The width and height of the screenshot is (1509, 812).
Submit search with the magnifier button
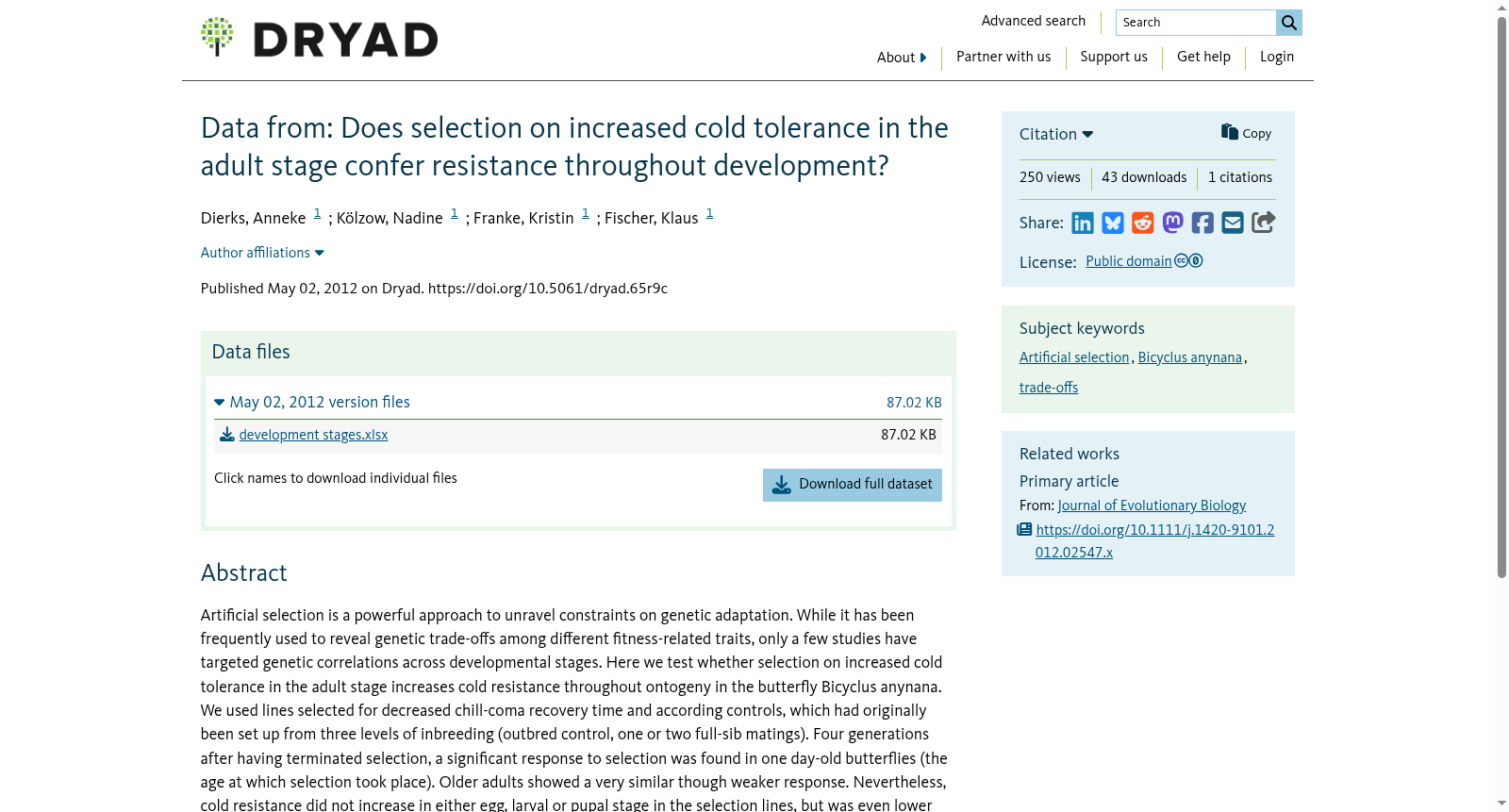point(1289,23)
